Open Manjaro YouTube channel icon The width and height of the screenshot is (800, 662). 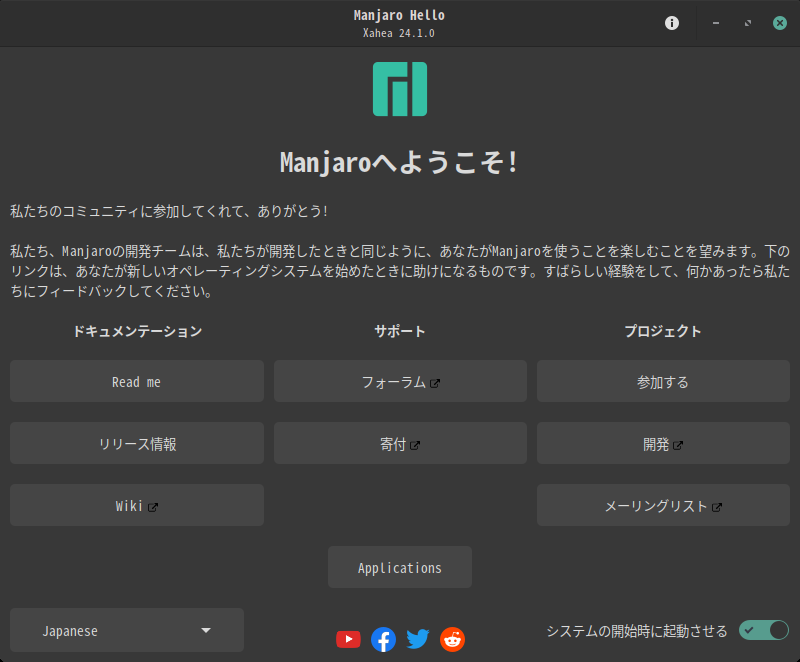click(348, 639)
